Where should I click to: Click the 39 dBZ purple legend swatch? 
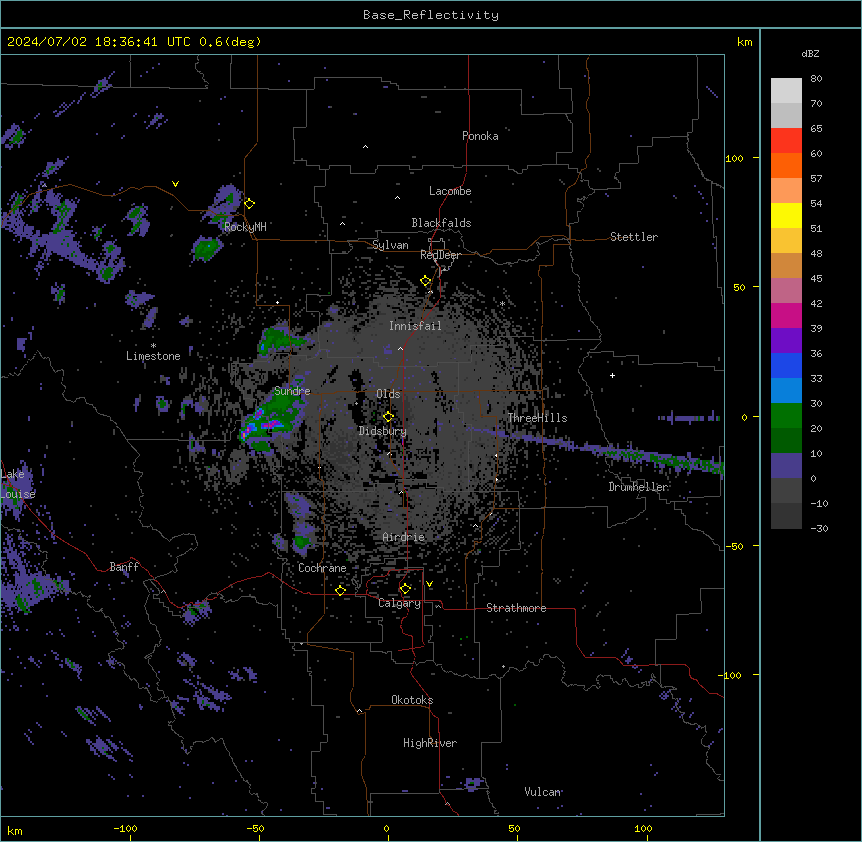click(x=786, y=340)
